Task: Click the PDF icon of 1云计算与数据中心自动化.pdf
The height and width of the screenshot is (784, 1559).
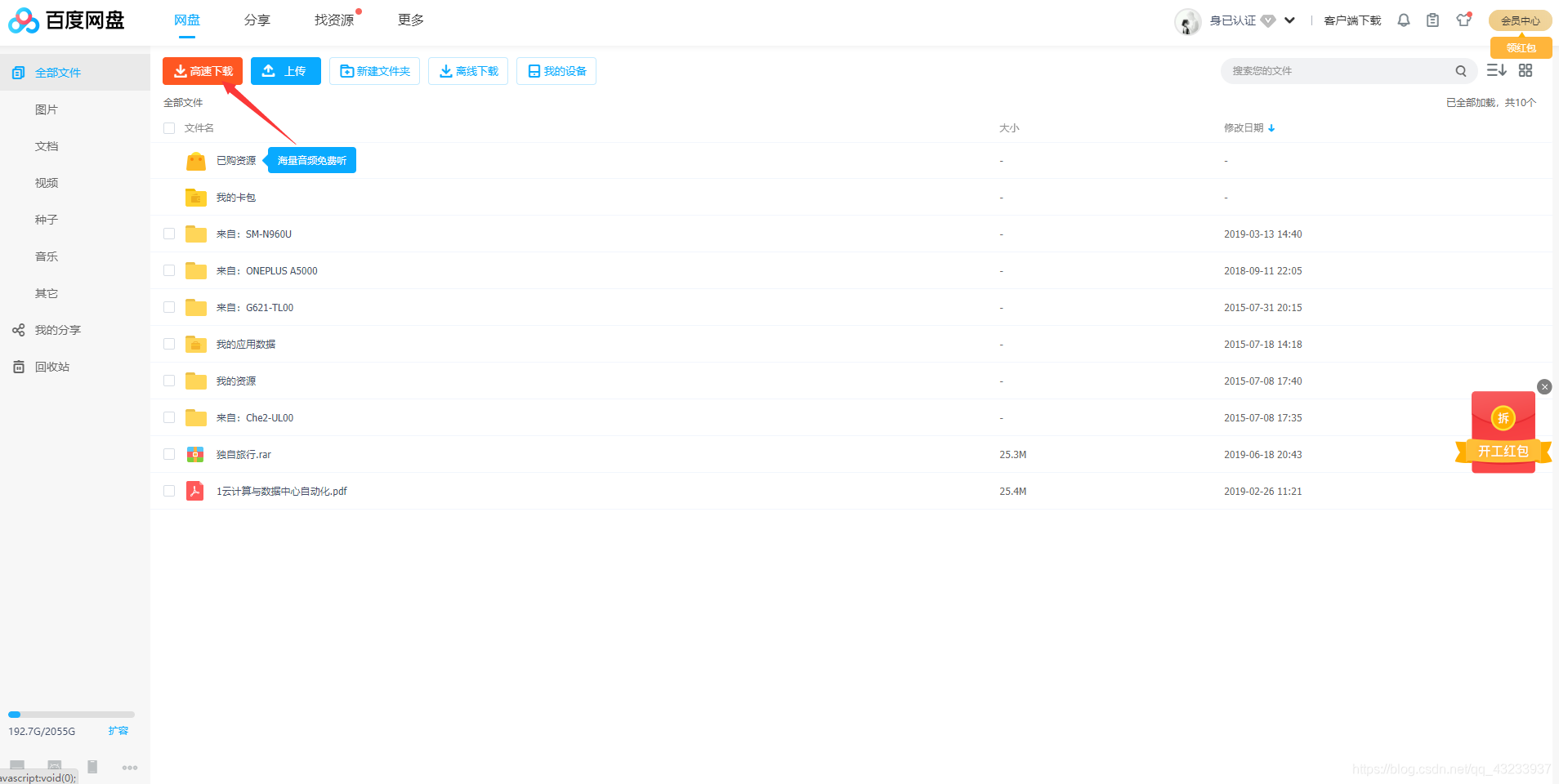Action: (x=195, y=491)
